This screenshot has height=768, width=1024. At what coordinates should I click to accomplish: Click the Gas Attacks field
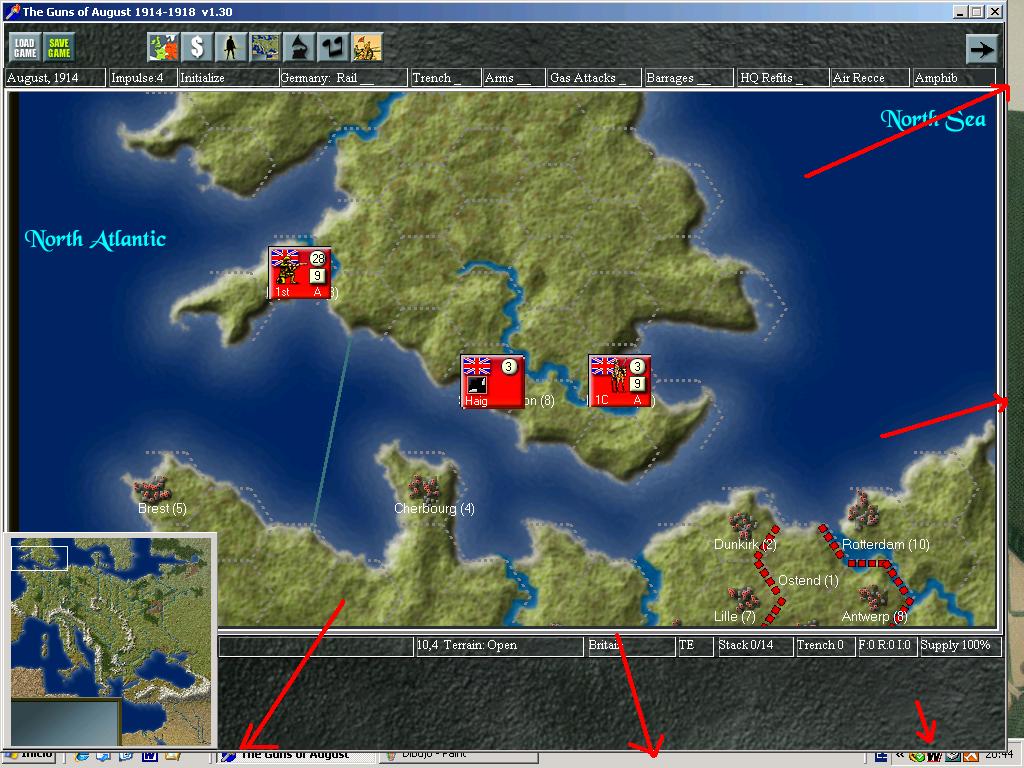pos(594,78)
